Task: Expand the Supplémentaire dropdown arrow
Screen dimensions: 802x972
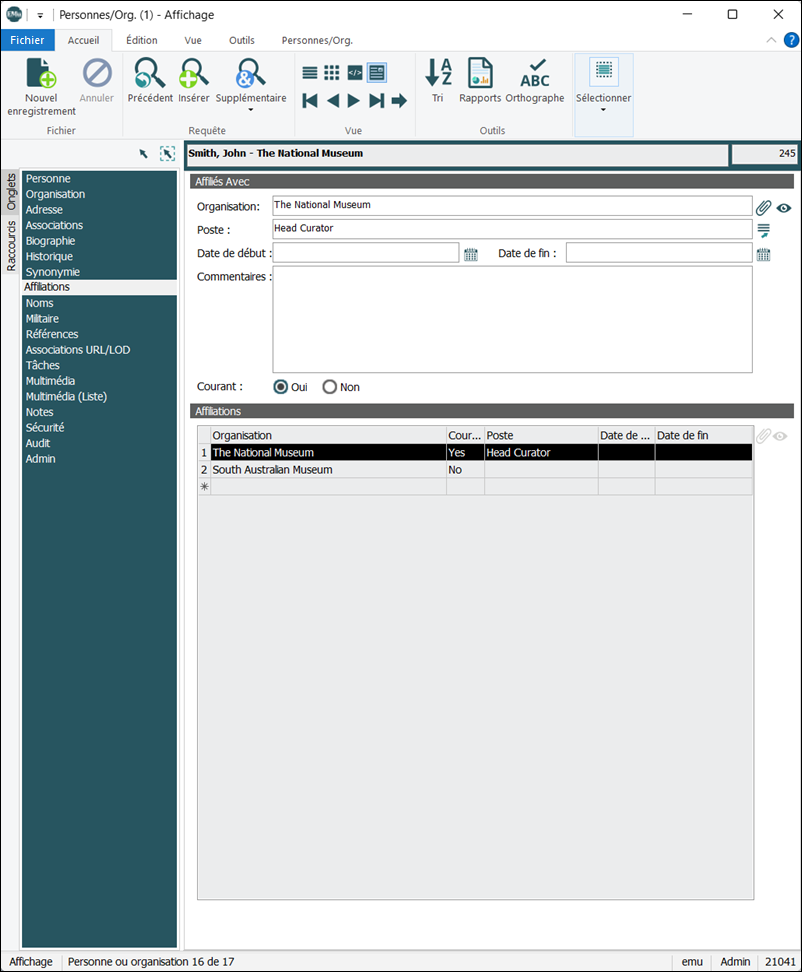Action: [x=251, y=110]
